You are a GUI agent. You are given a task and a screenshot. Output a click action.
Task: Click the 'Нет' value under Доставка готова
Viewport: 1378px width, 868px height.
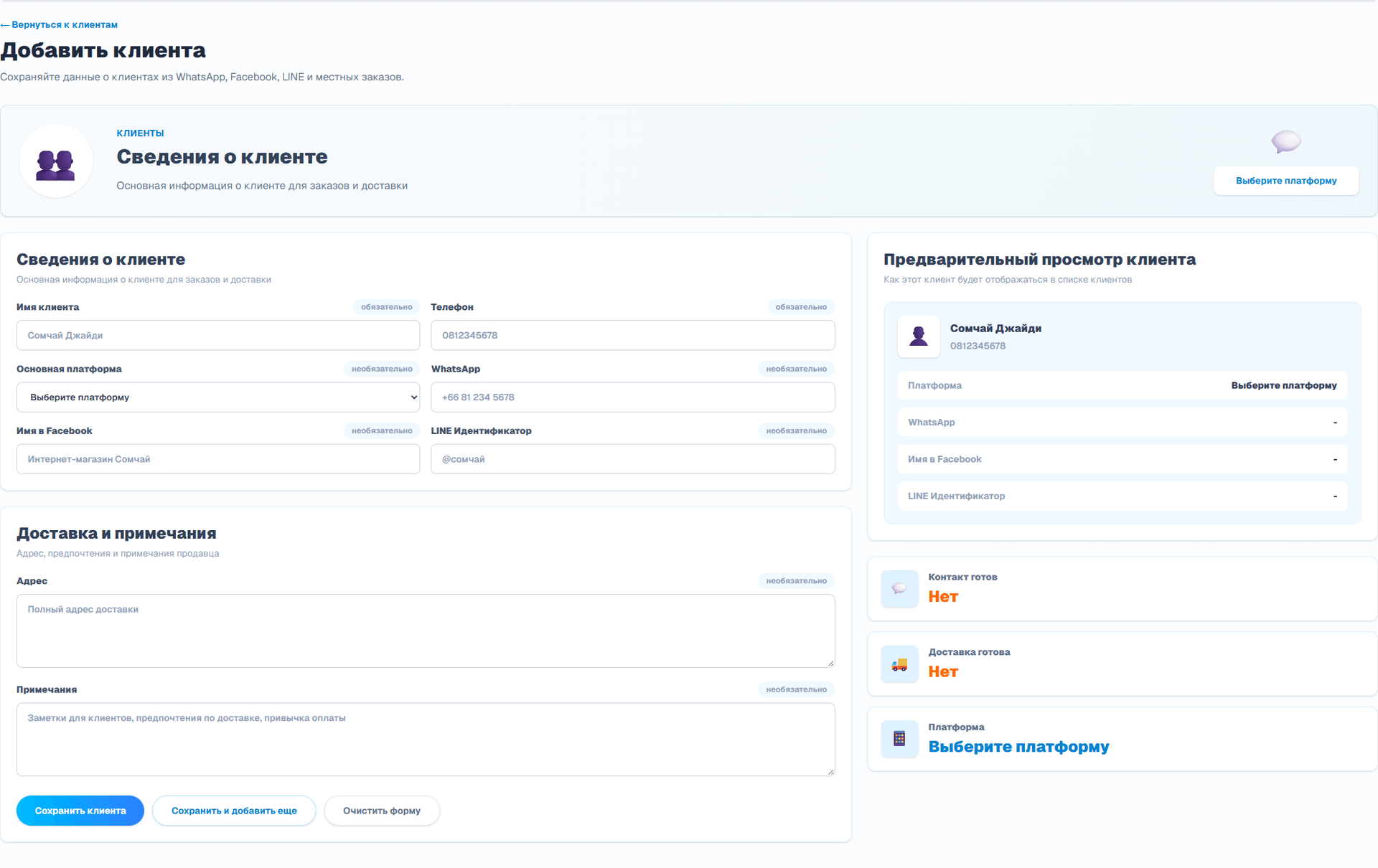coord(943,672)
